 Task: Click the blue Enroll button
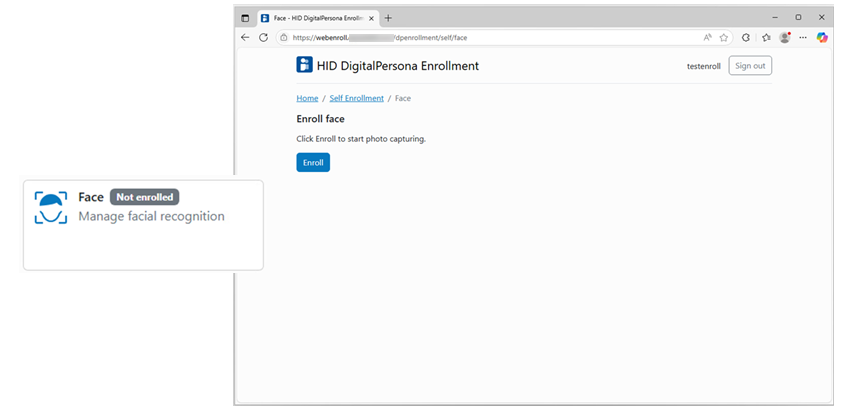[x=312, y=162]
